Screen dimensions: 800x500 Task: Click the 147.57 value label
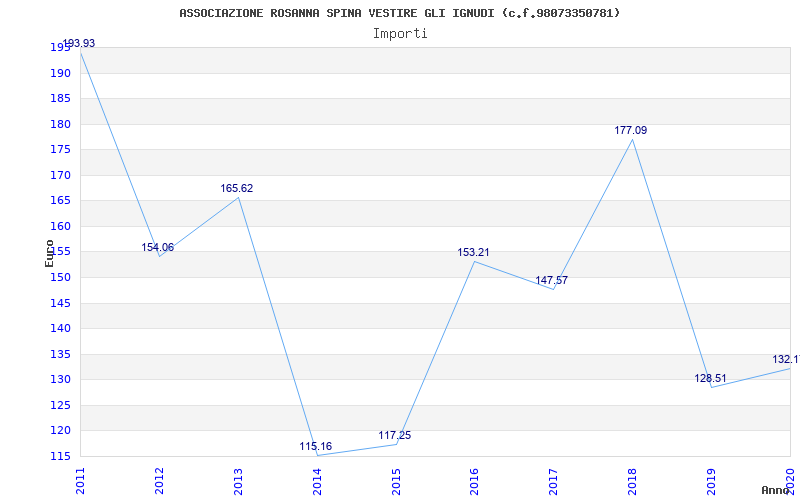click(552, 280)
